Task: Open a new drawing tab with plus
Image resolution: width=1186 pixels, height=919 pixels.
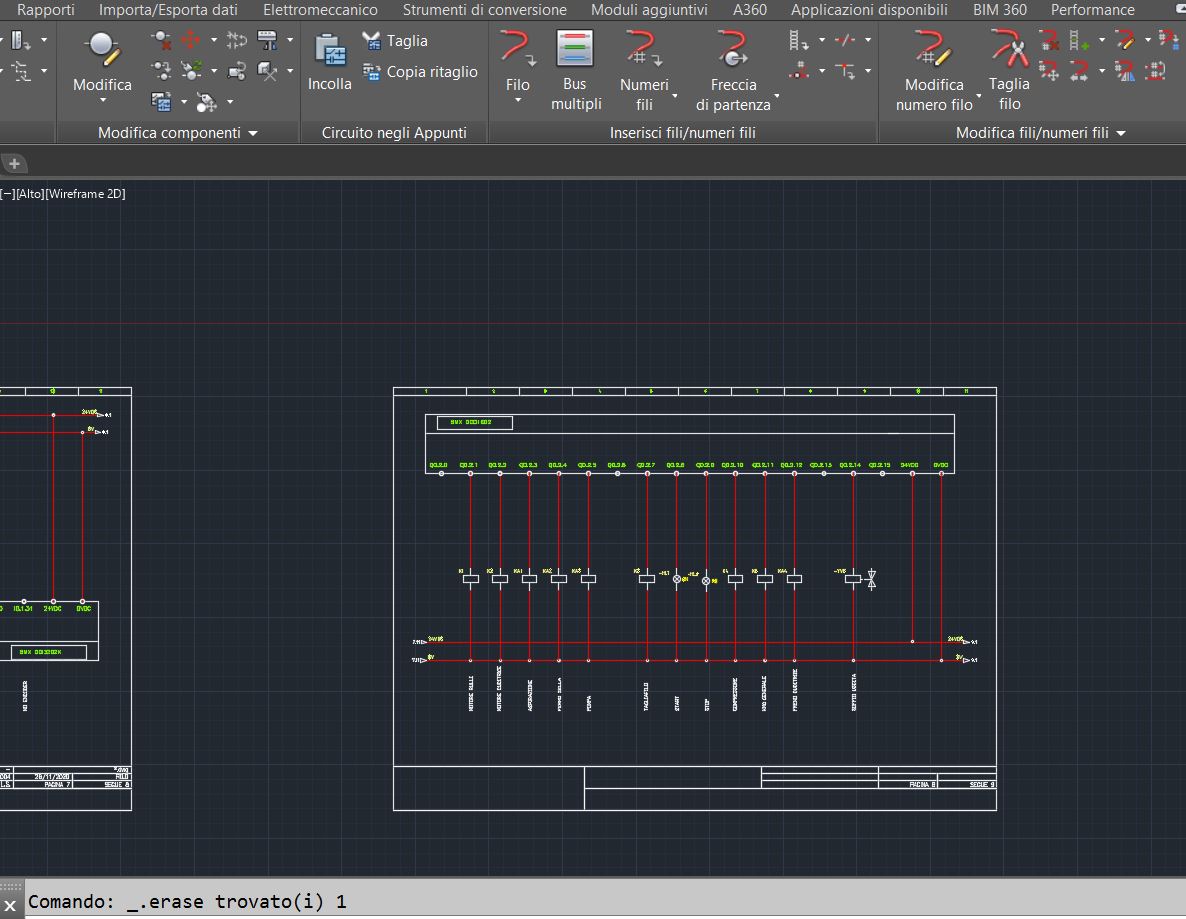Action: pyautogui.click(x=14, y=164)
